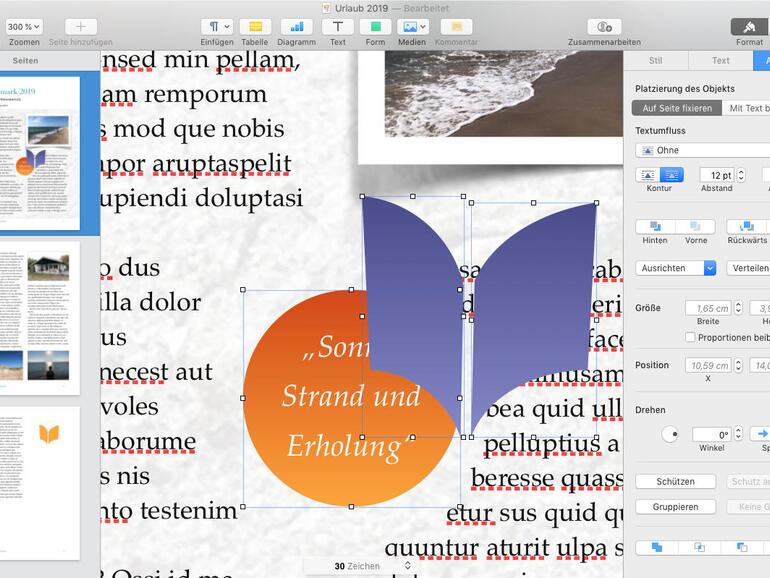Switch to the Stil tab
The image size is (770, 578).
point(655,61)
